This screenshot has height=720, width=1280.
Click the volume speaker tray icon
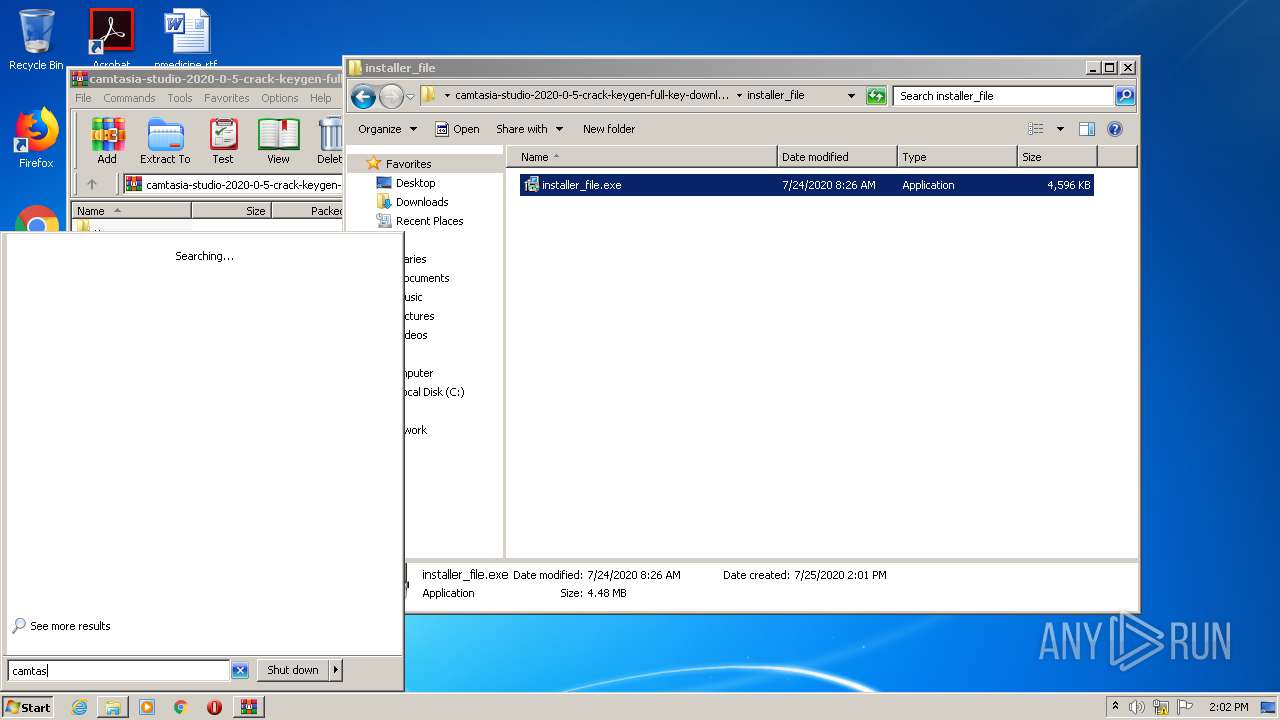[x=1137, y=707]
